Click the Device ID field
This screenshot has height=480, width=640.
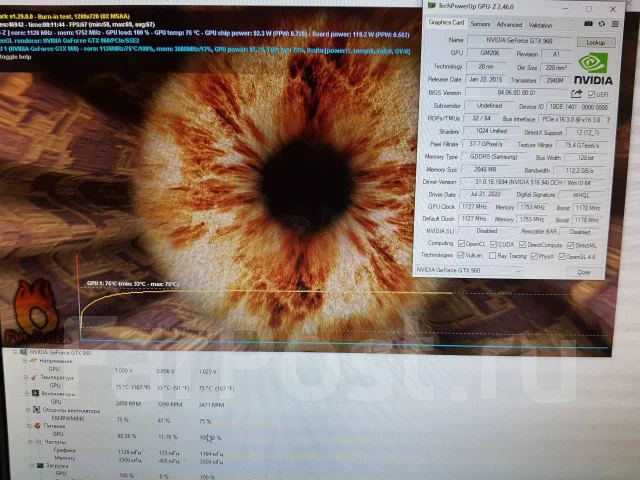pyautogui.click(x=578, y=107)
